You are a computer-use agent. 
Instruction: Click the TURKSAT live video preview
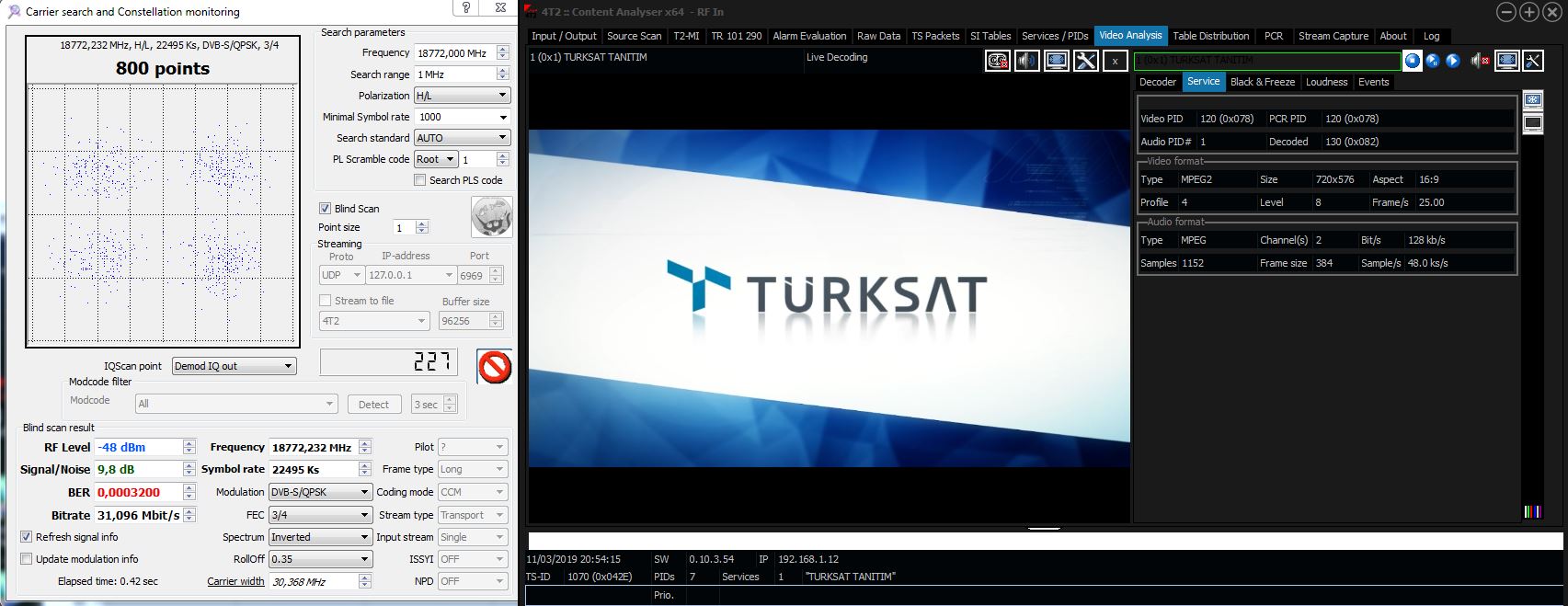pos(829,298)
